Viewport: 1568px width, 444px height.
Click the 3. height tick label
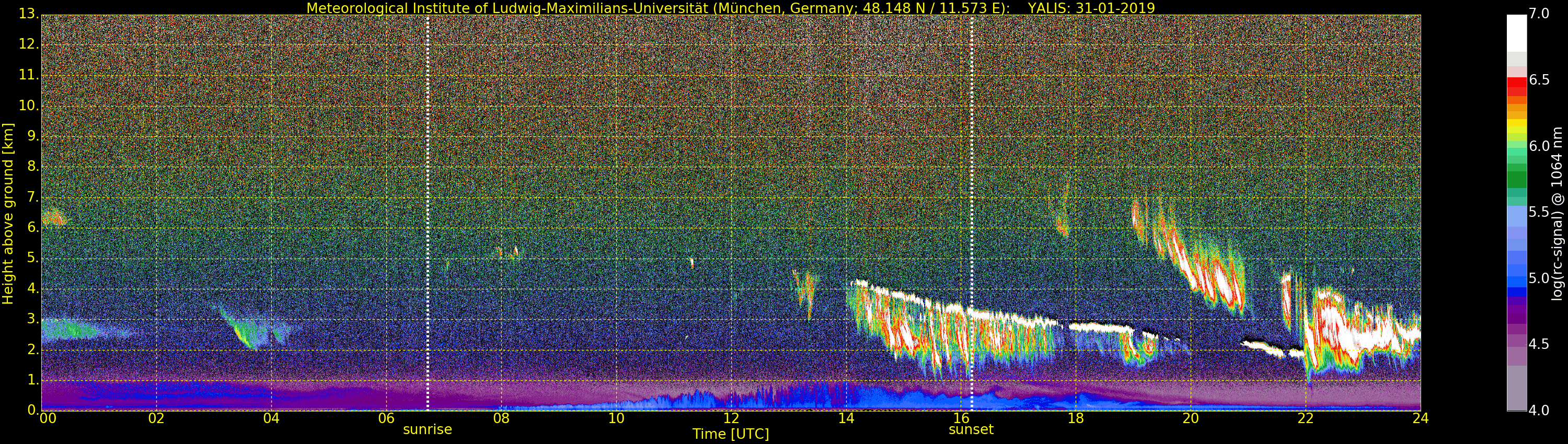33,319
